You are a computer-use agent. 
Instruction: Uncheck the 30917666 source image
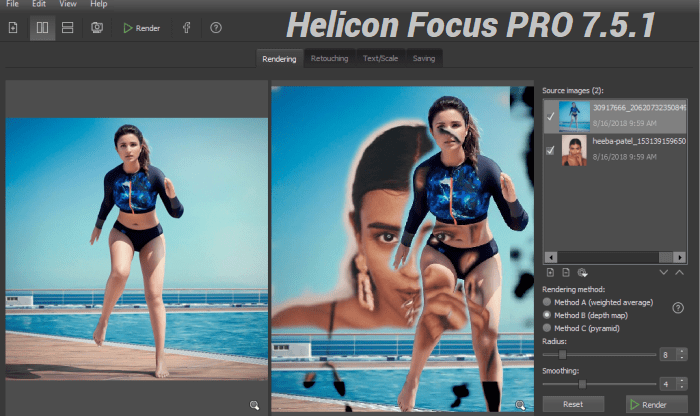(x=550, y=116)
